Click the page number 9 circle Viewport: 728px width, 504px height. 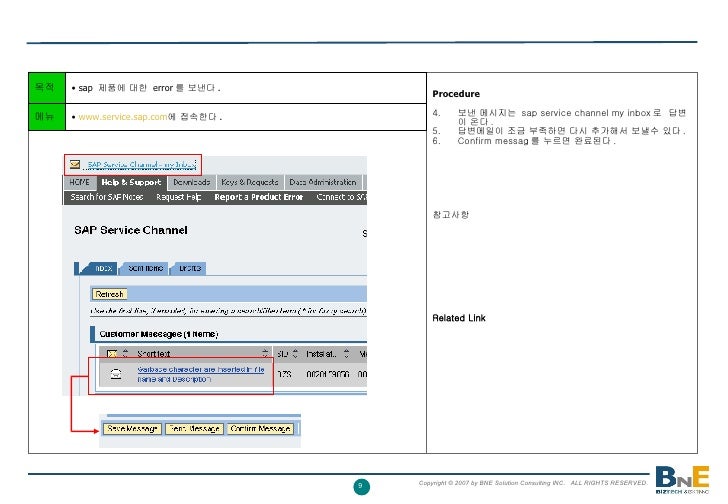click(361, 486)
